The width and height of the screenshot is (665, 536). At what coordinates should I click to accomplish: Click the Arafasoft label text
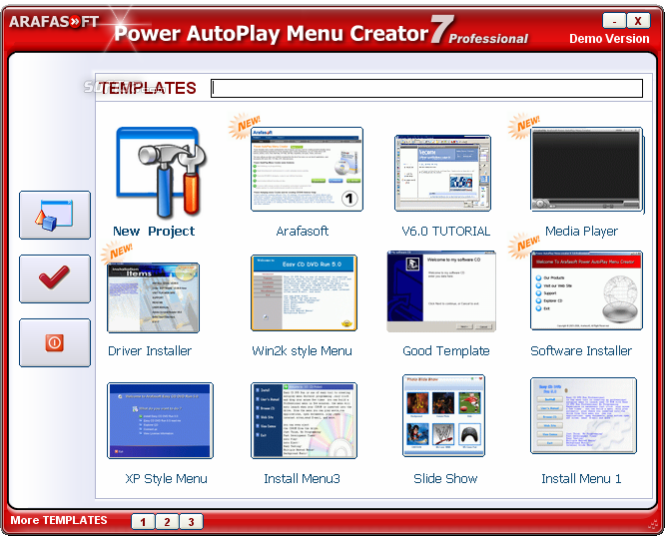pos(302,231)
